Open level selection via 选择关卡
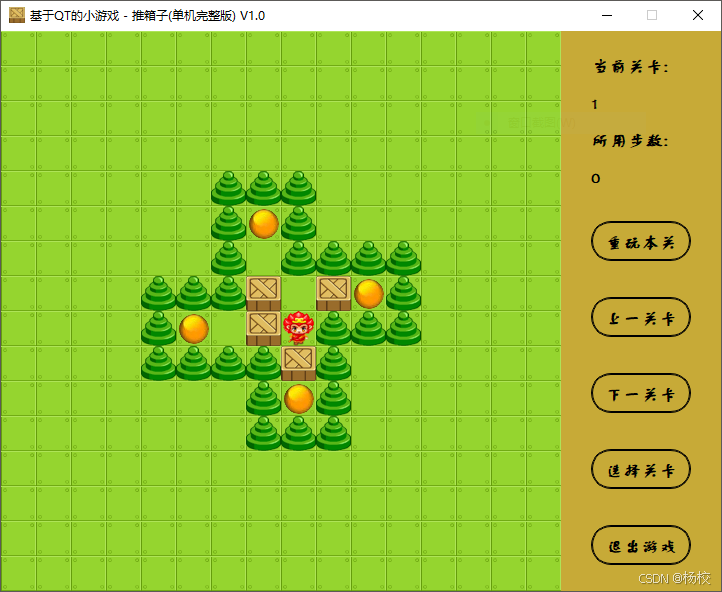Viewport: 722px width, 592px height. (x=640, y=469)
